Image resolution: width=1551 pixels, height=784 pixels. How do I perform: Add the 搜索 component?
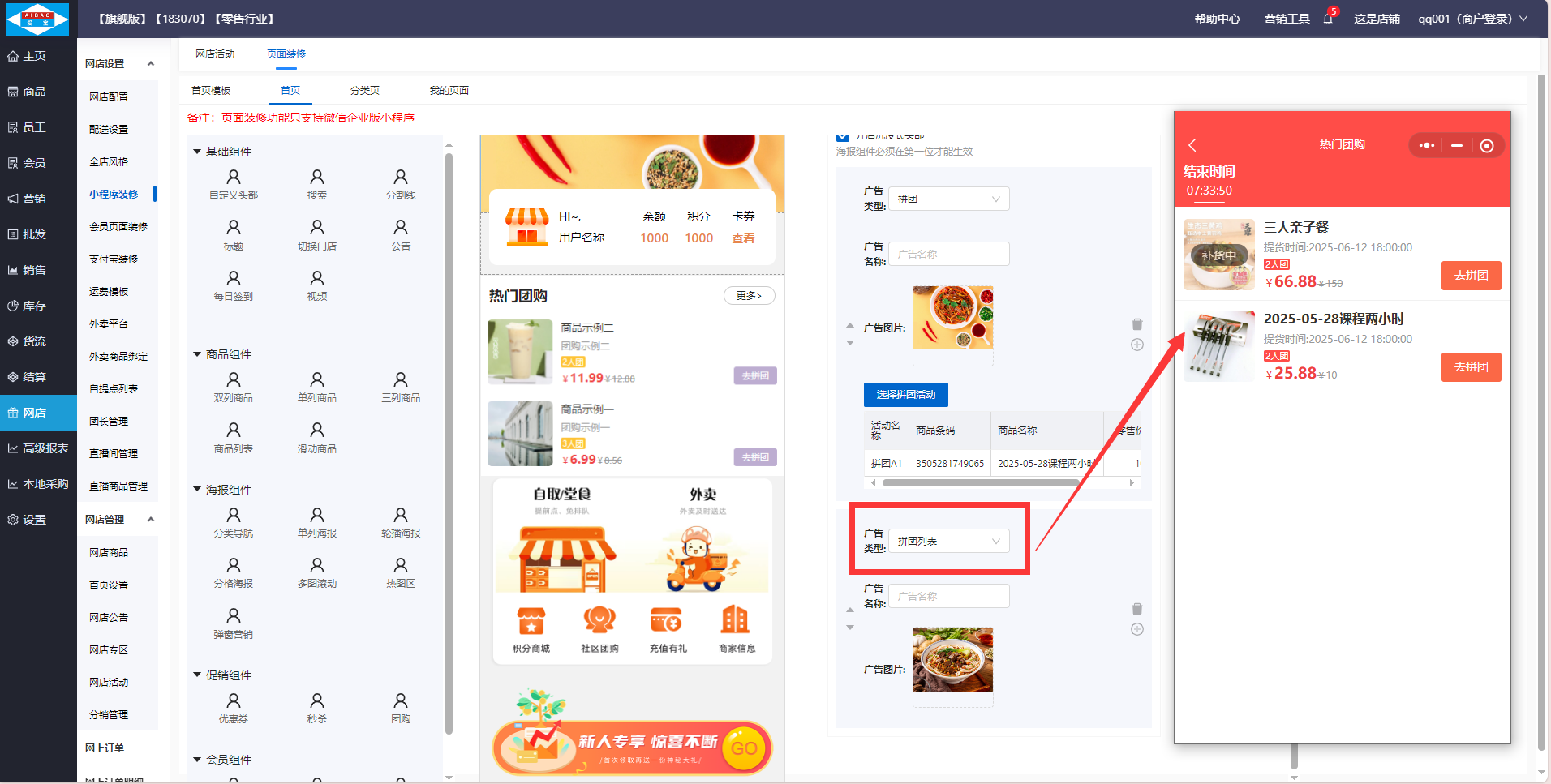(x=316, y=184)
